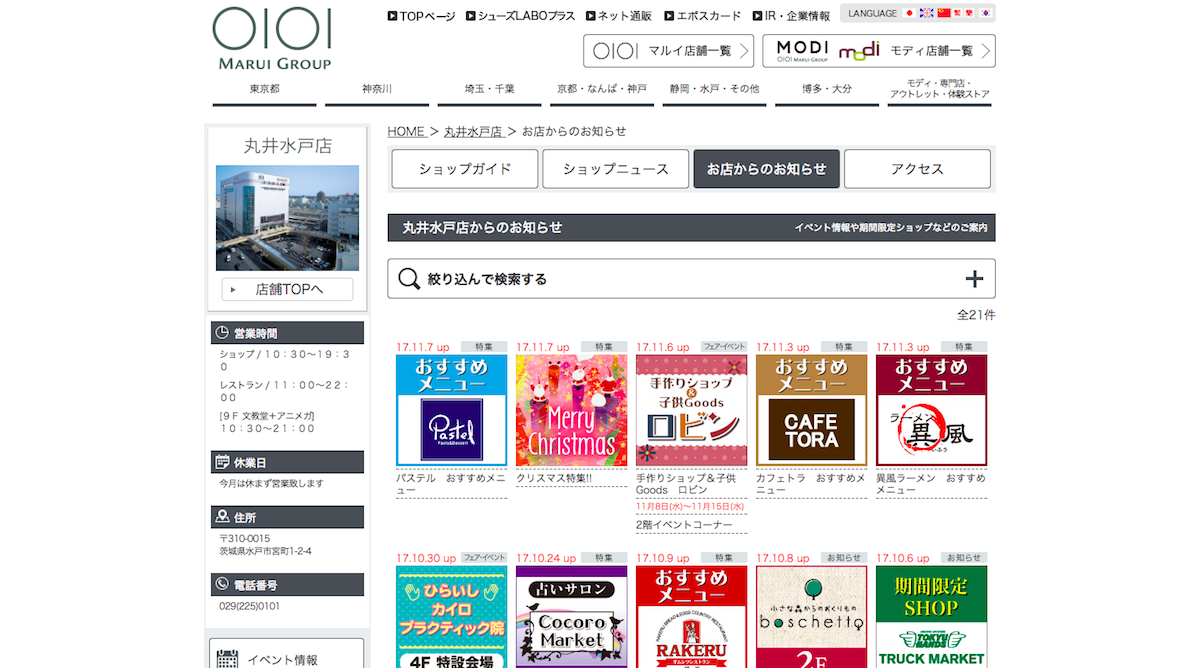Screen dimensions: 1200x668
Task: Expand the 絞り込んで検索する filter panel
Action: (691, 279)
